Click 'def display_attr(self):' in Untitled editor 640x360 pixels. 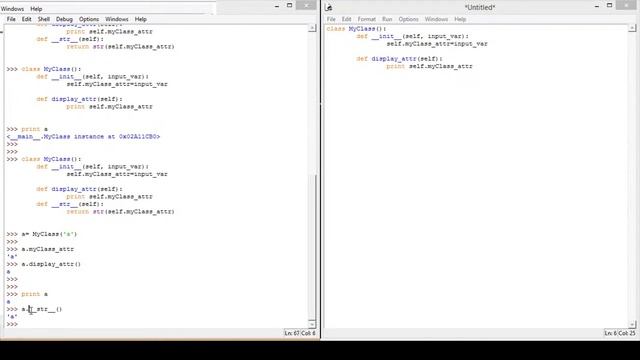399,59
